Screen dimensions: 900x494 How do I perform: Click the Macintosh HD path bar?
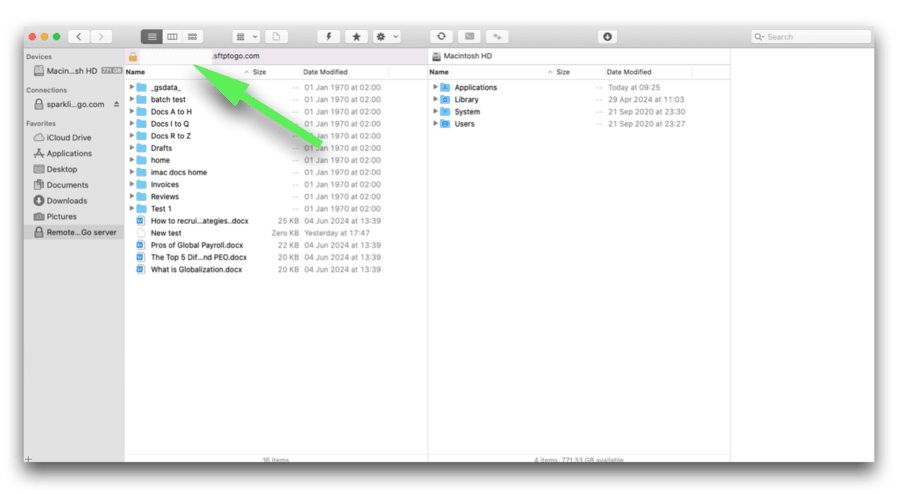(579, 56)
